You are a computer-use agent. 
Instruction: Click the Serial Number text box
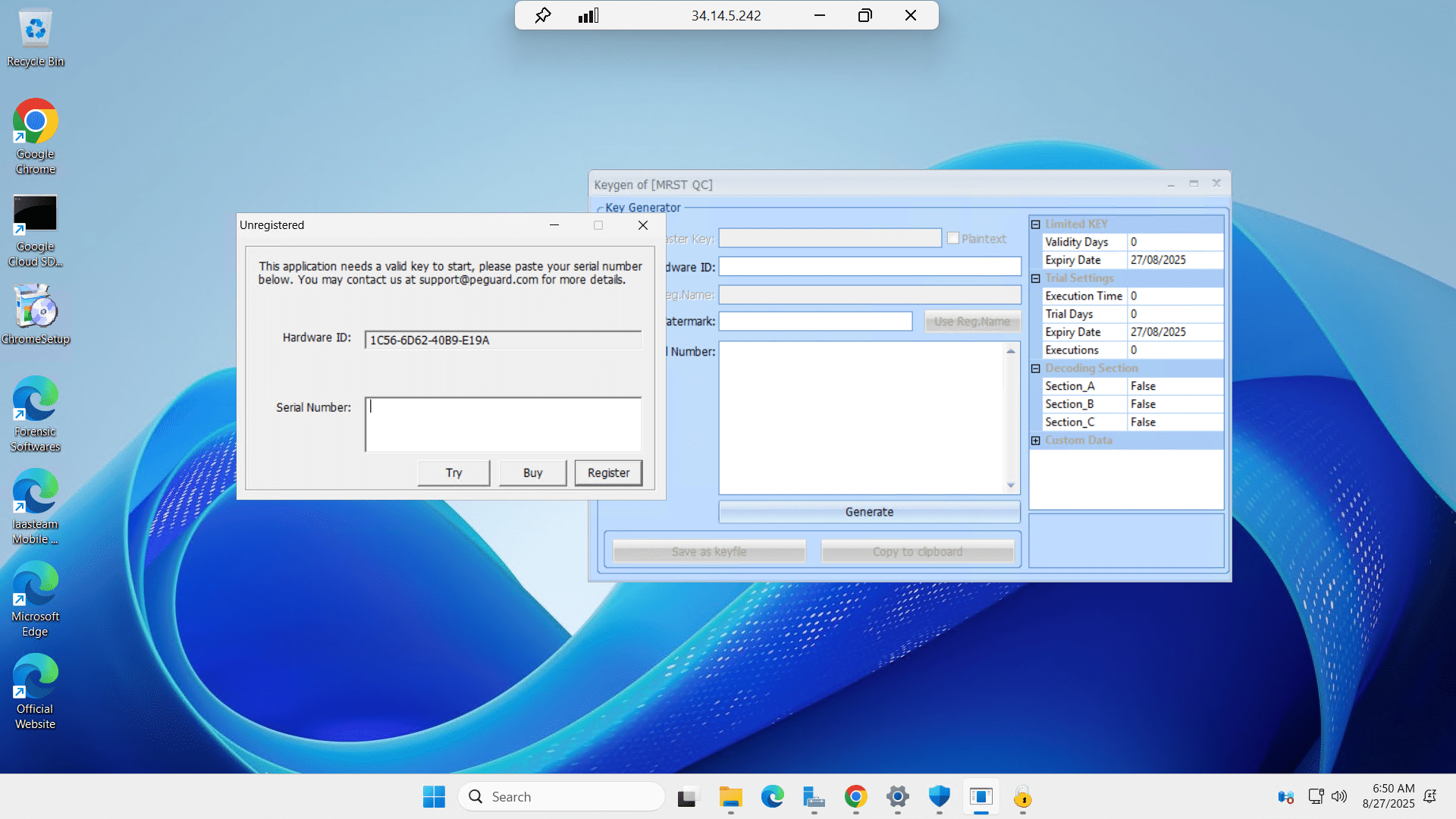503,425
